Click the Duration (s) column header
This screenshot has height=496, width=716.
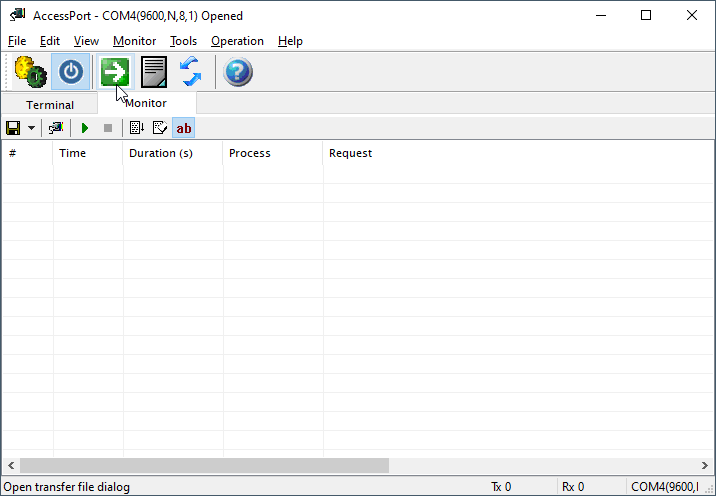coord(173,153)
